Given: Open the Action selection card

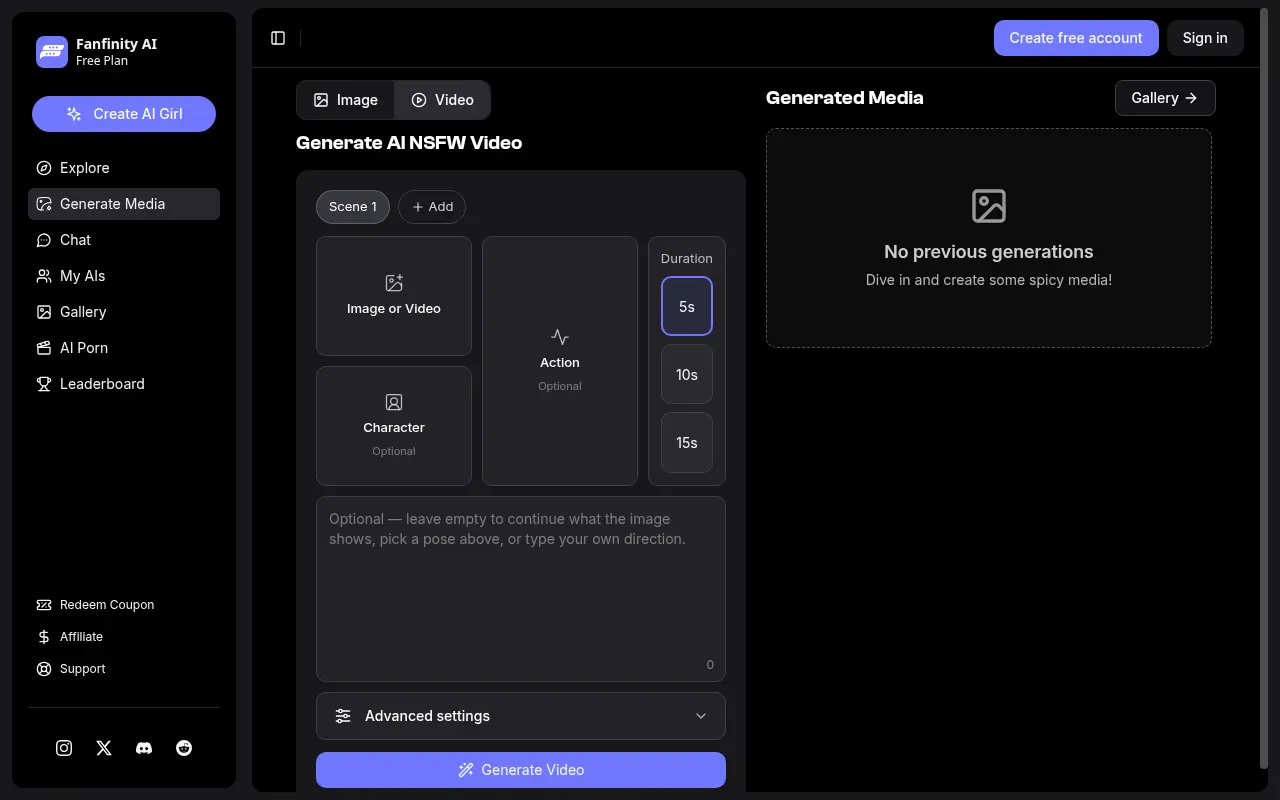Looking at the screenshot, I should pos(560,361).
